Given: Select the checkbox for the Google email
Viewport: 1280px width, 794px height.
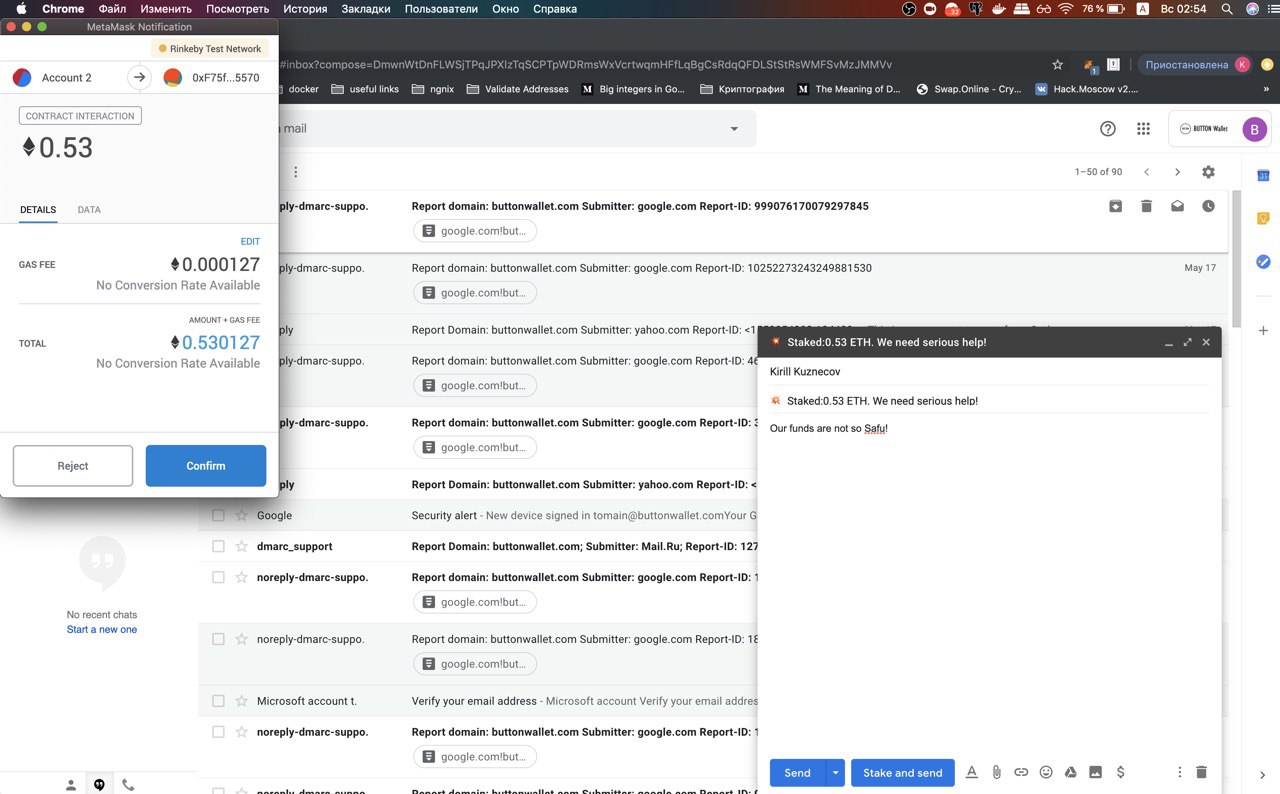Looking at the screenshot, I should [x=218, y=515].
